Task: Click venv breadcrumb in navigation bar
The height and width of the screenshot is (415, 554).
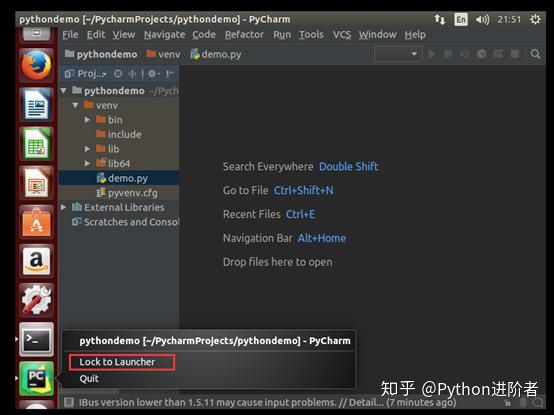Action: pos(163,54)
